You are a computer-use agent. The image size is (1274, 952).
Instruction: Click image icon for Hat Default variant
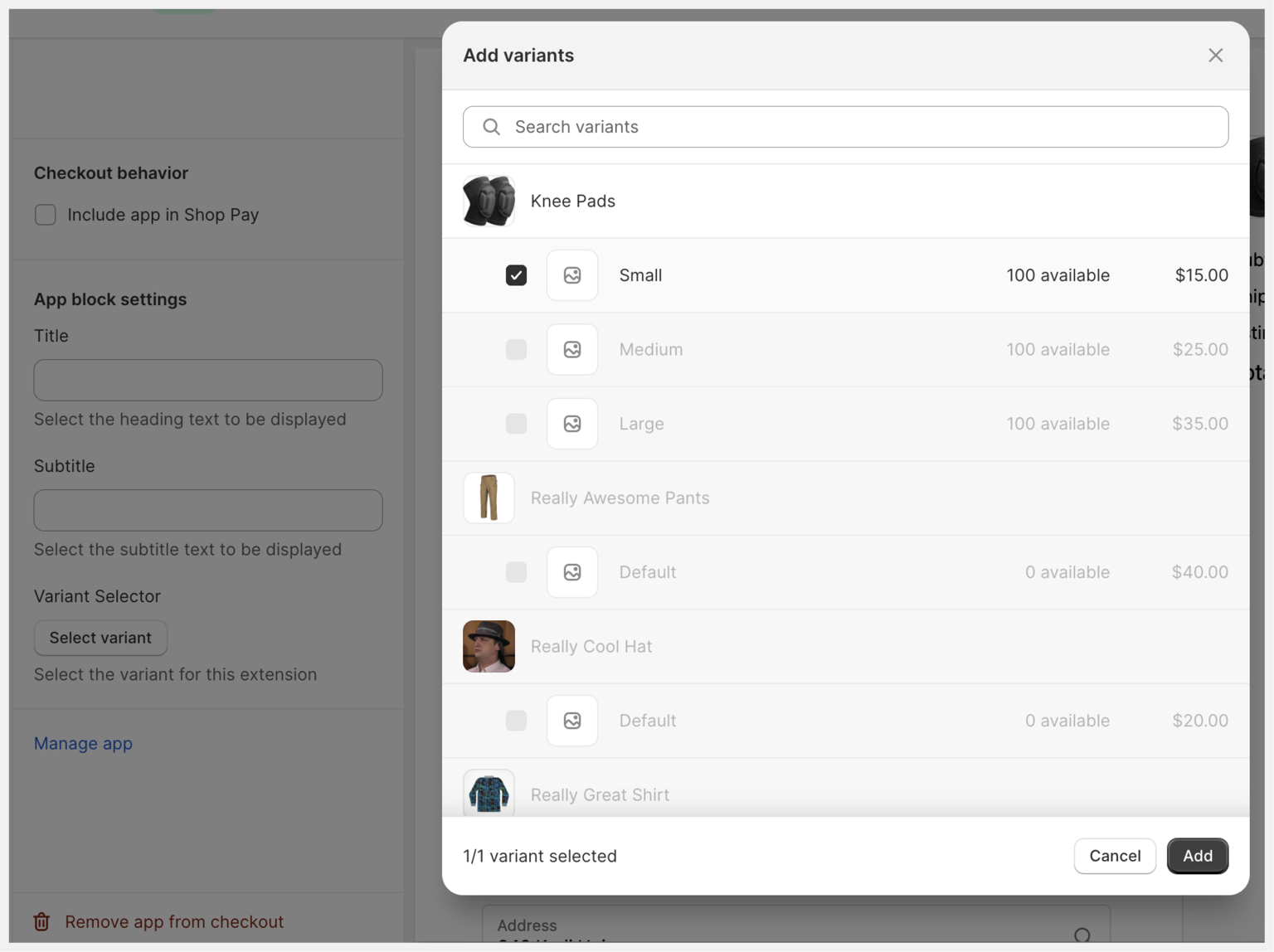(572, 721)
